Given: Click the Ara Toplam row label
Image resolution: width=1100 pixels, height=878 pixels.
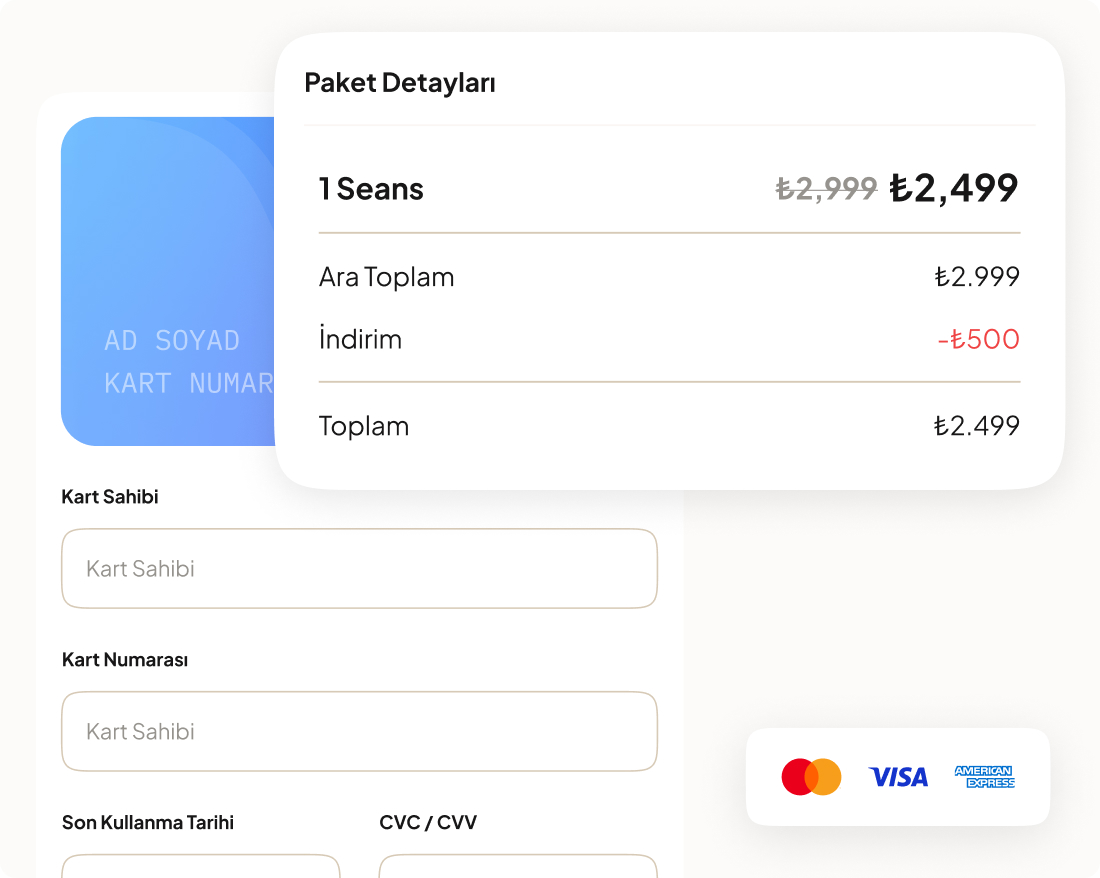Looking at the screenshot, I should pyautogui.click(x=387, y=277).
